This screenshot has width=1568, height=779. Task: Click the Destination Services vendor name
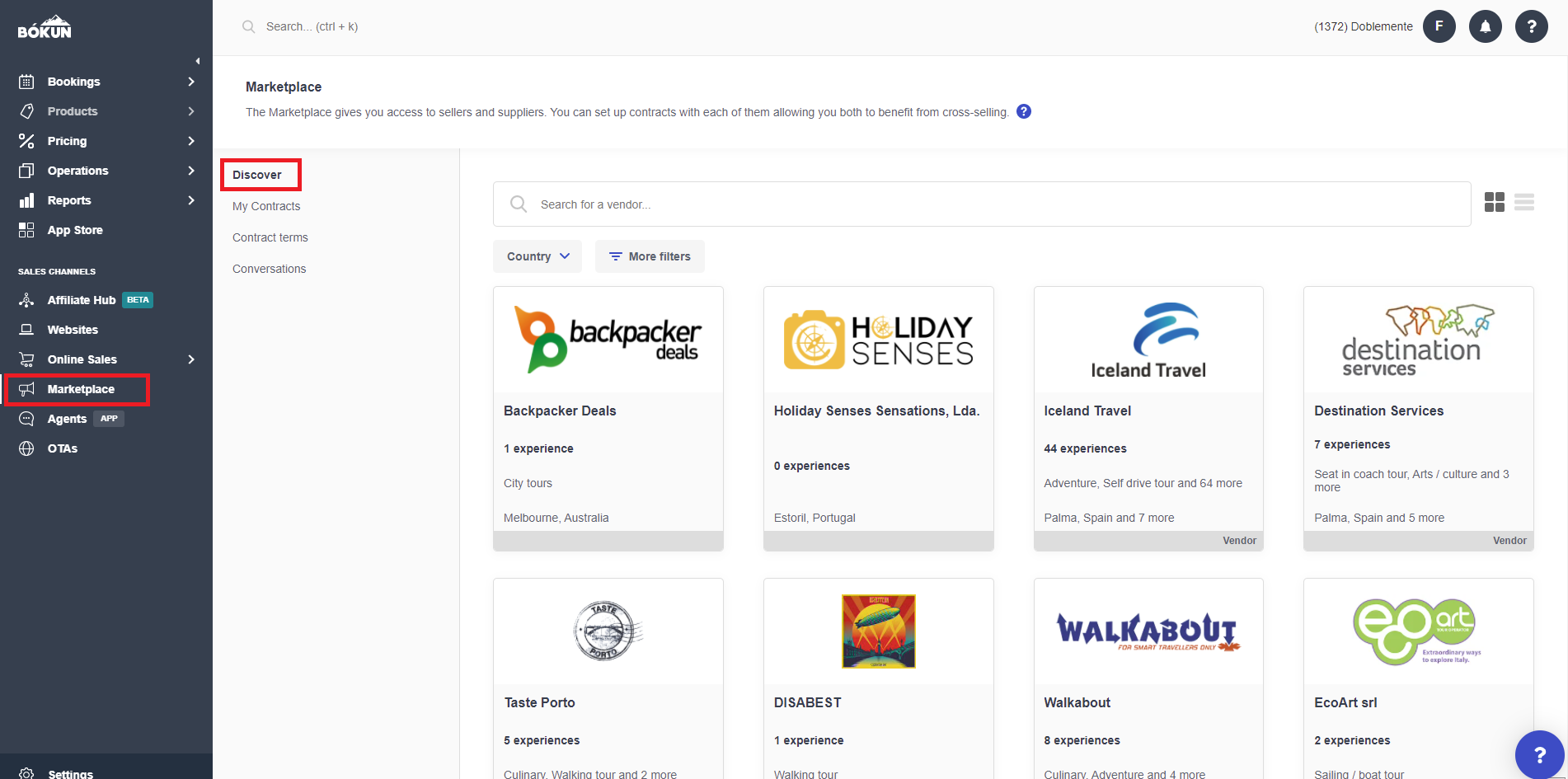click(1379, 411)
